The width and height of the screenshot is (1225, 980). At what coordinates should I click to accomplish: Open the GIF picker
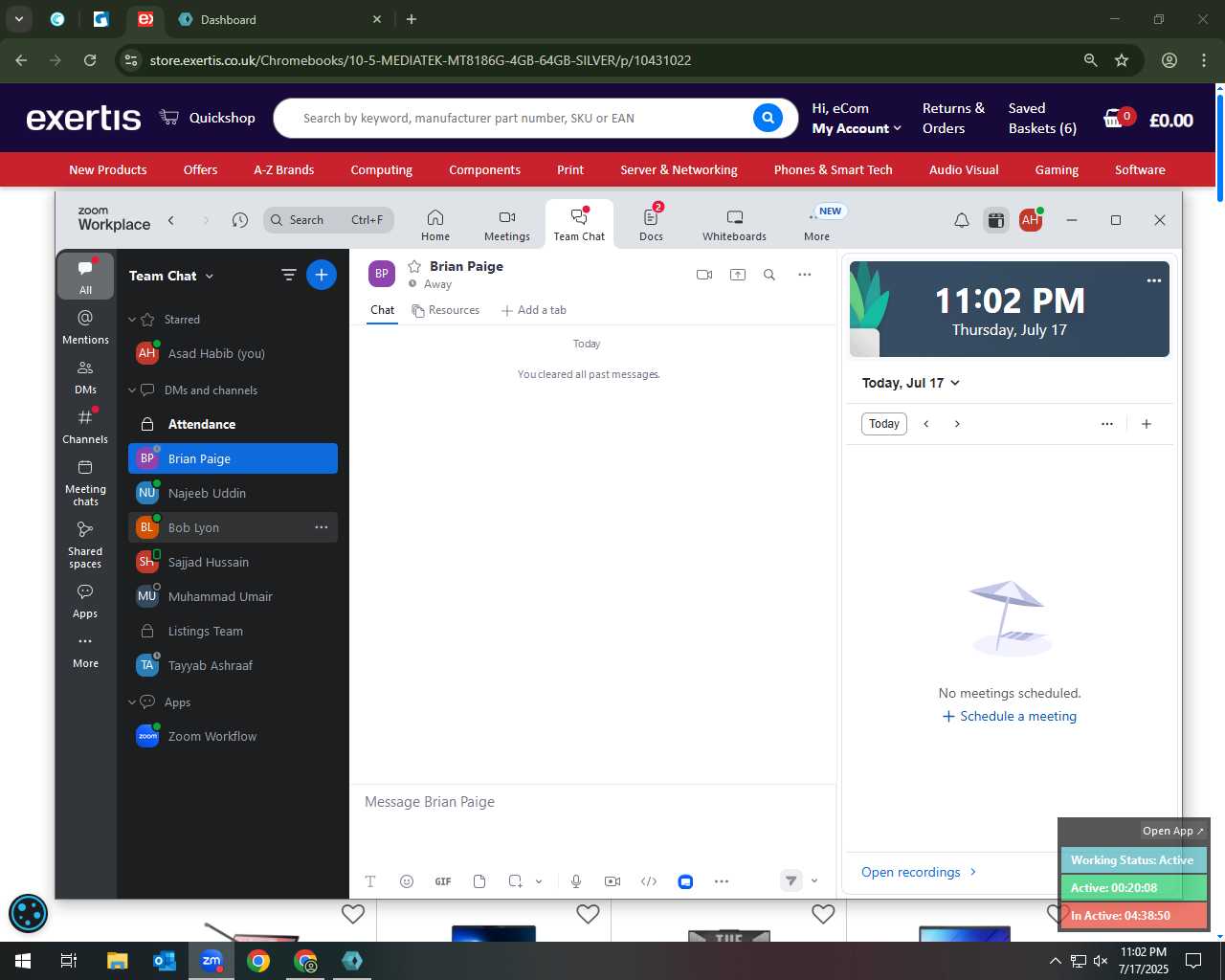(443, 881)
